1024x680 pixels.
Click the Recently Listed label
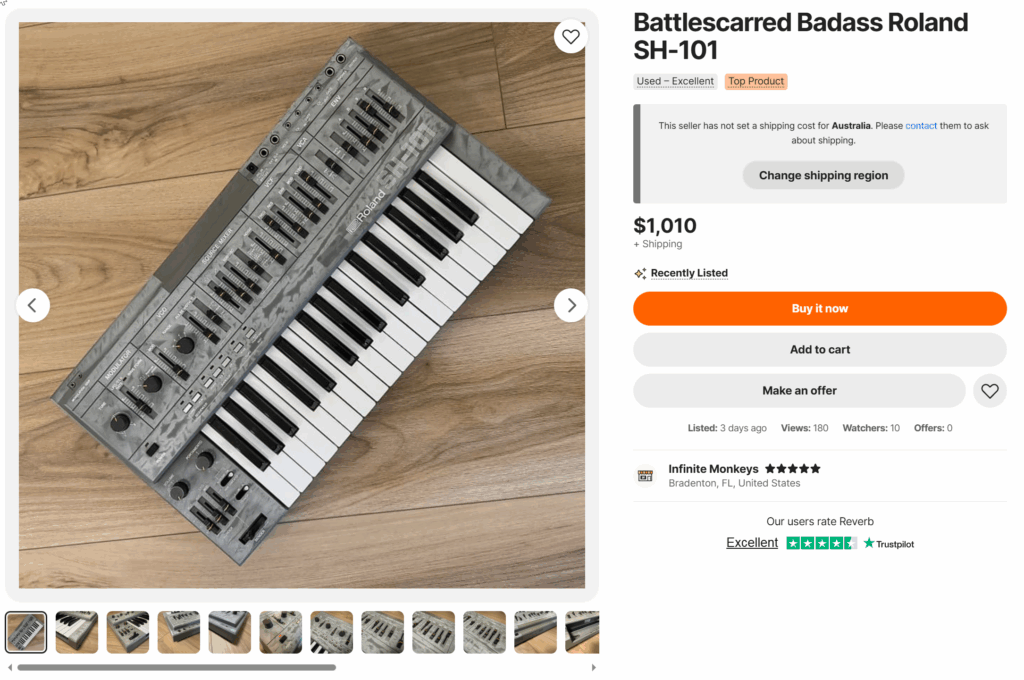tap(689, 273)
